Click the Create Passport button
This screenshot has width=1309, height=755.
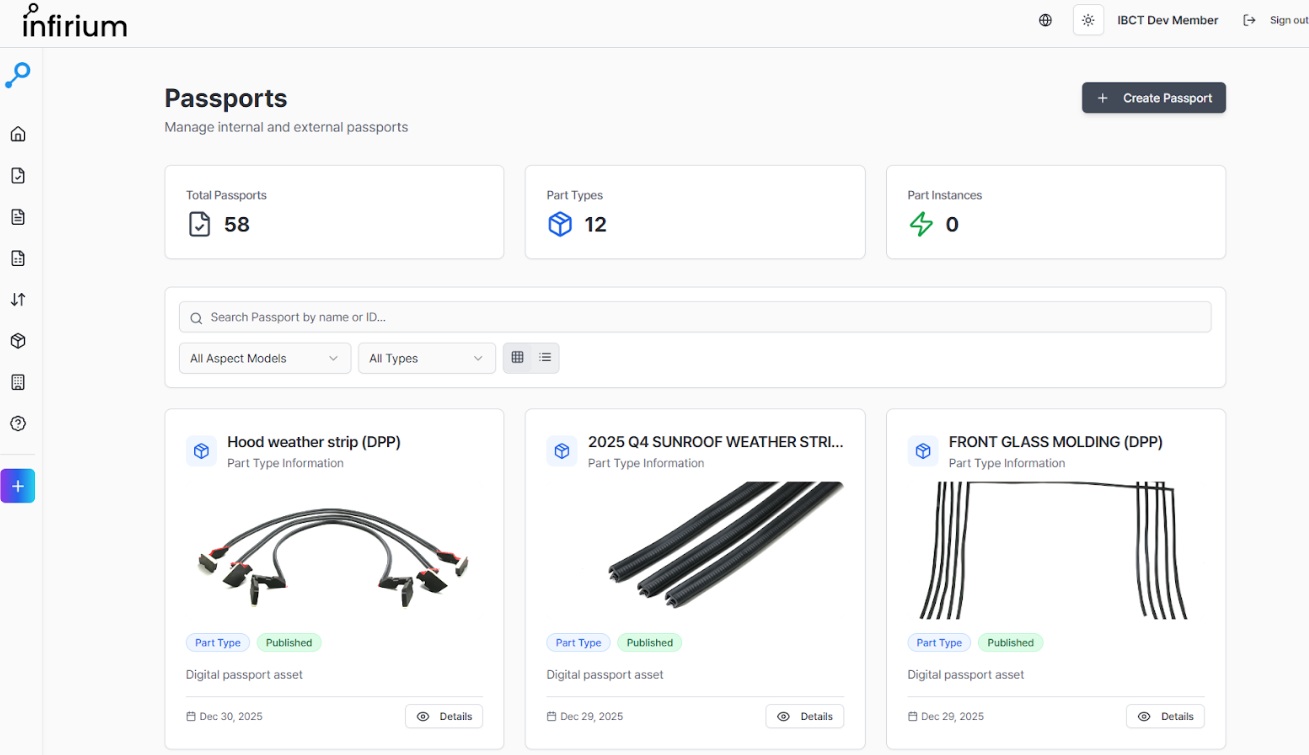[1153, 98]
